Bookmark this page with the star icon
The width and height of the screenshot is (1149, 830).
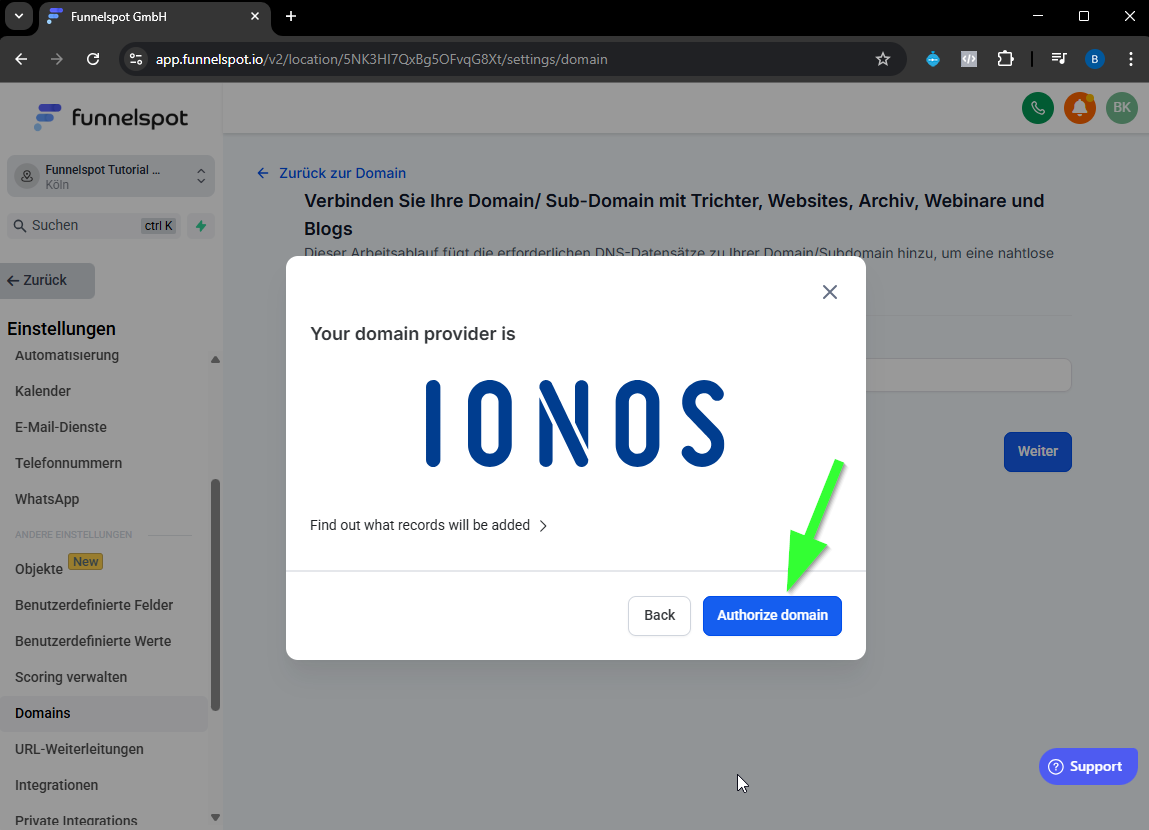tap(882, 59)
